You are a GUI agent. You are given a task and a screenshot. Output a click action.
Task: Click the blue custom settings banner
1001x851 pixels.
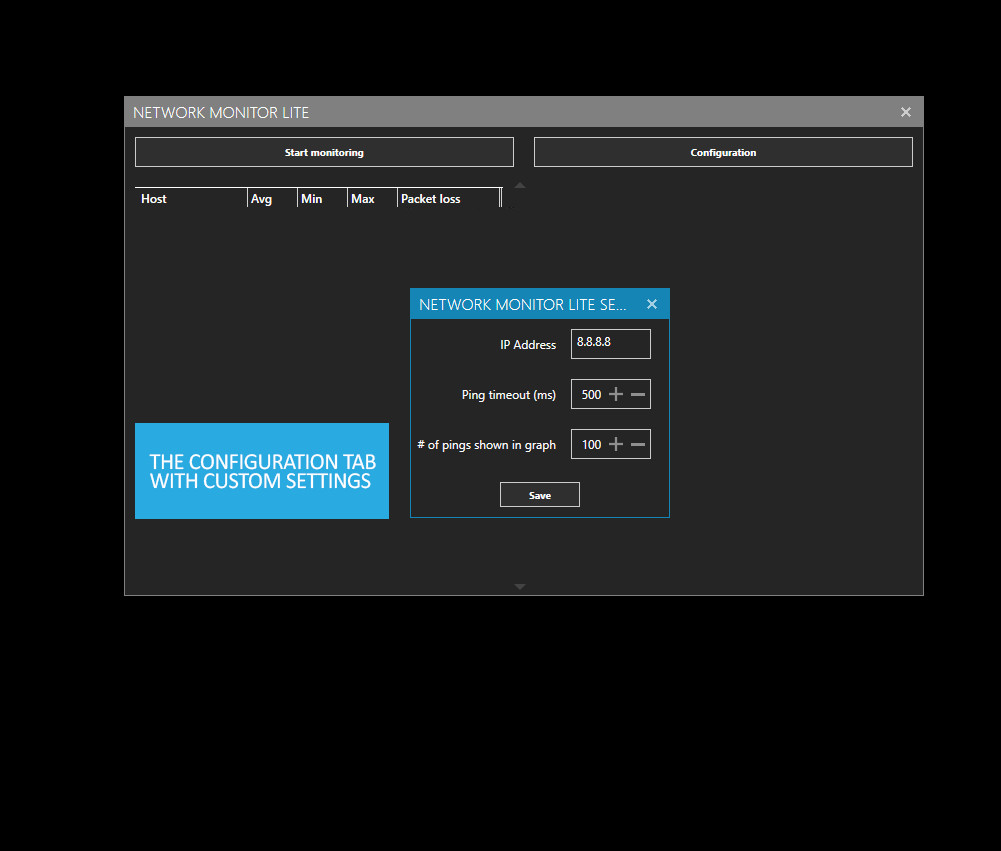click(261, 471)
